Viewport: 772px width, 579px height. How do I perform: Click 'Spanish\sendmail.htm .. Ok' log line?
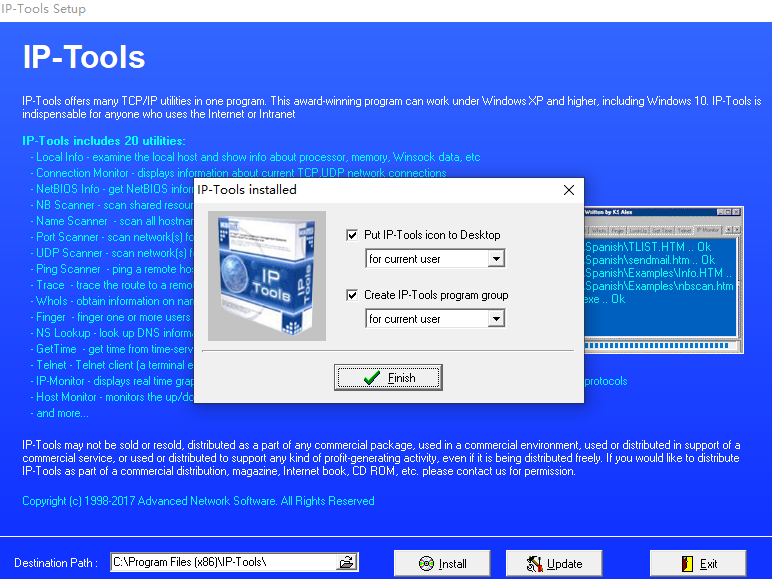tap(650, 260)
